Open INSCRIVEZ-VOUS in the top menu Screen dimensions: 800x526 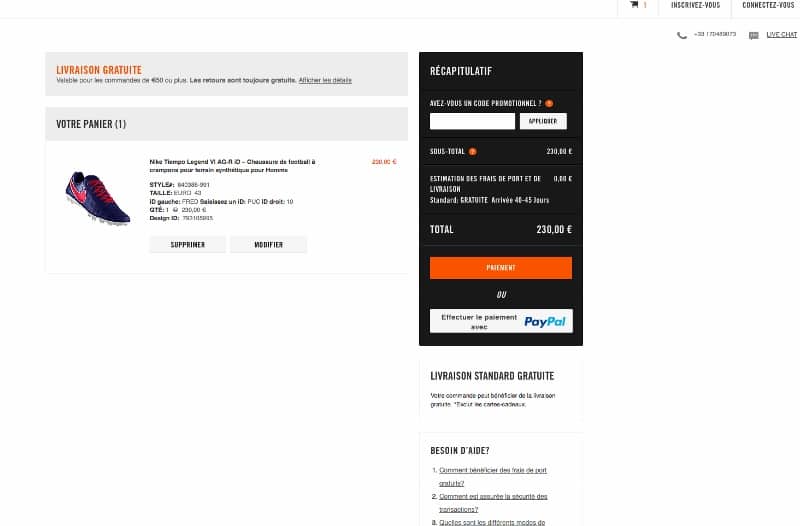pyautogui.click(x=695, y=5)
